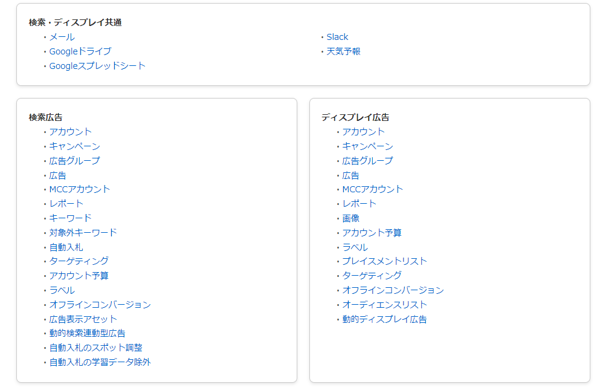Screen dimensions: 600x390
Task: Open 広告グループ under ディスプレイ広告
Action: [367, 161]
